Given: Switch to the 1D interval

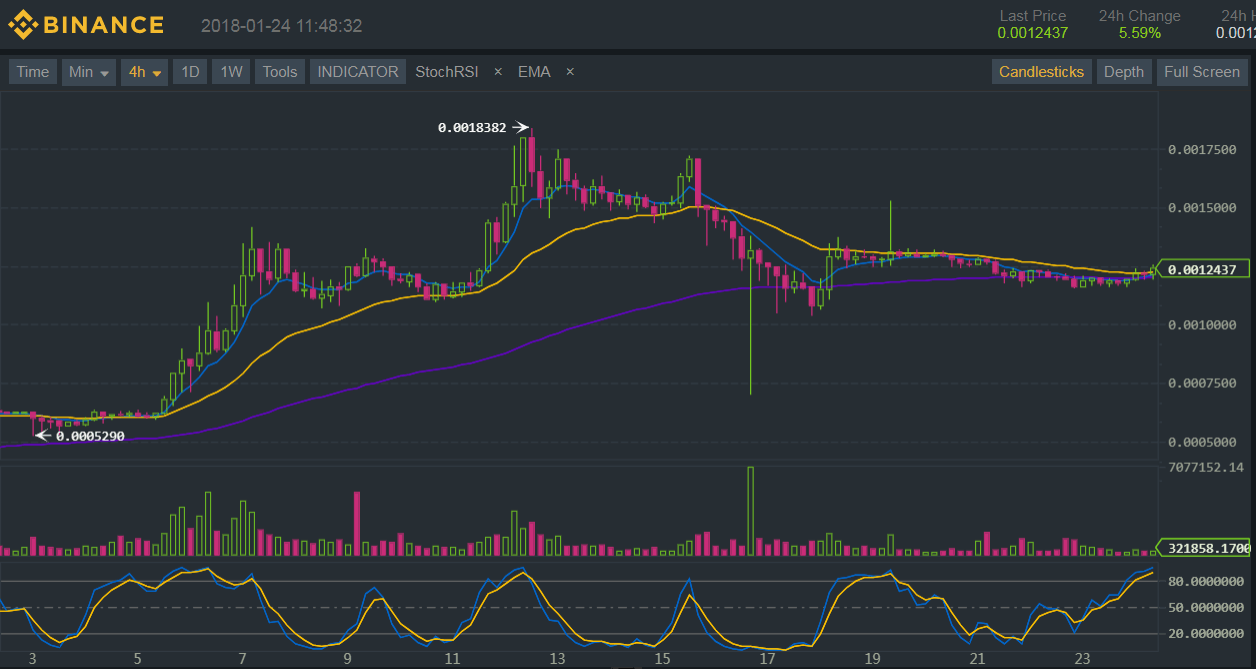Looking at the screenshot, I should pyautogui.click(x=190, y=72).
